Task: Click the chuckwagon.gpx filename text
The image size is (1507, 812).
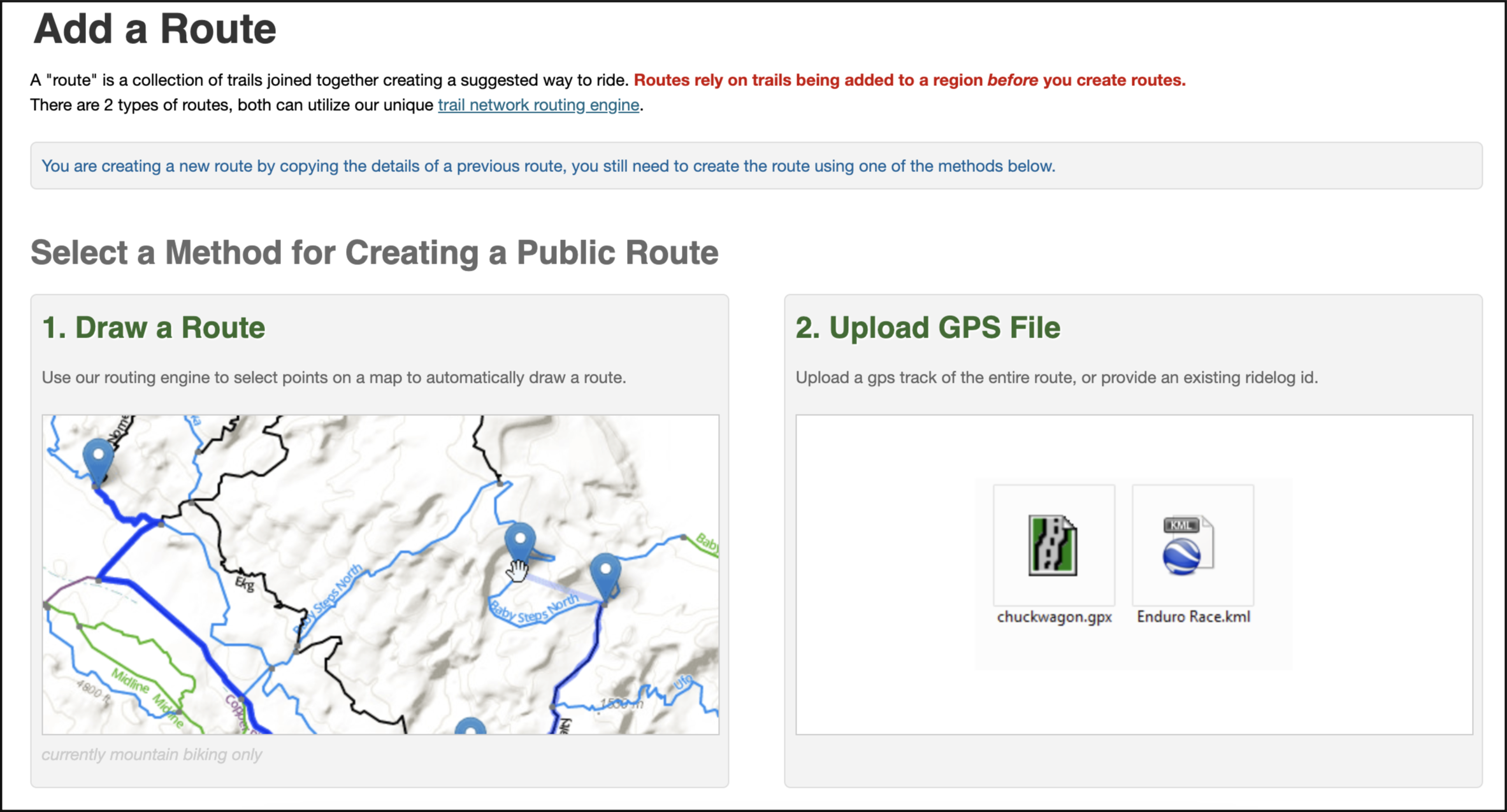Action: (x=1054, y=616)
